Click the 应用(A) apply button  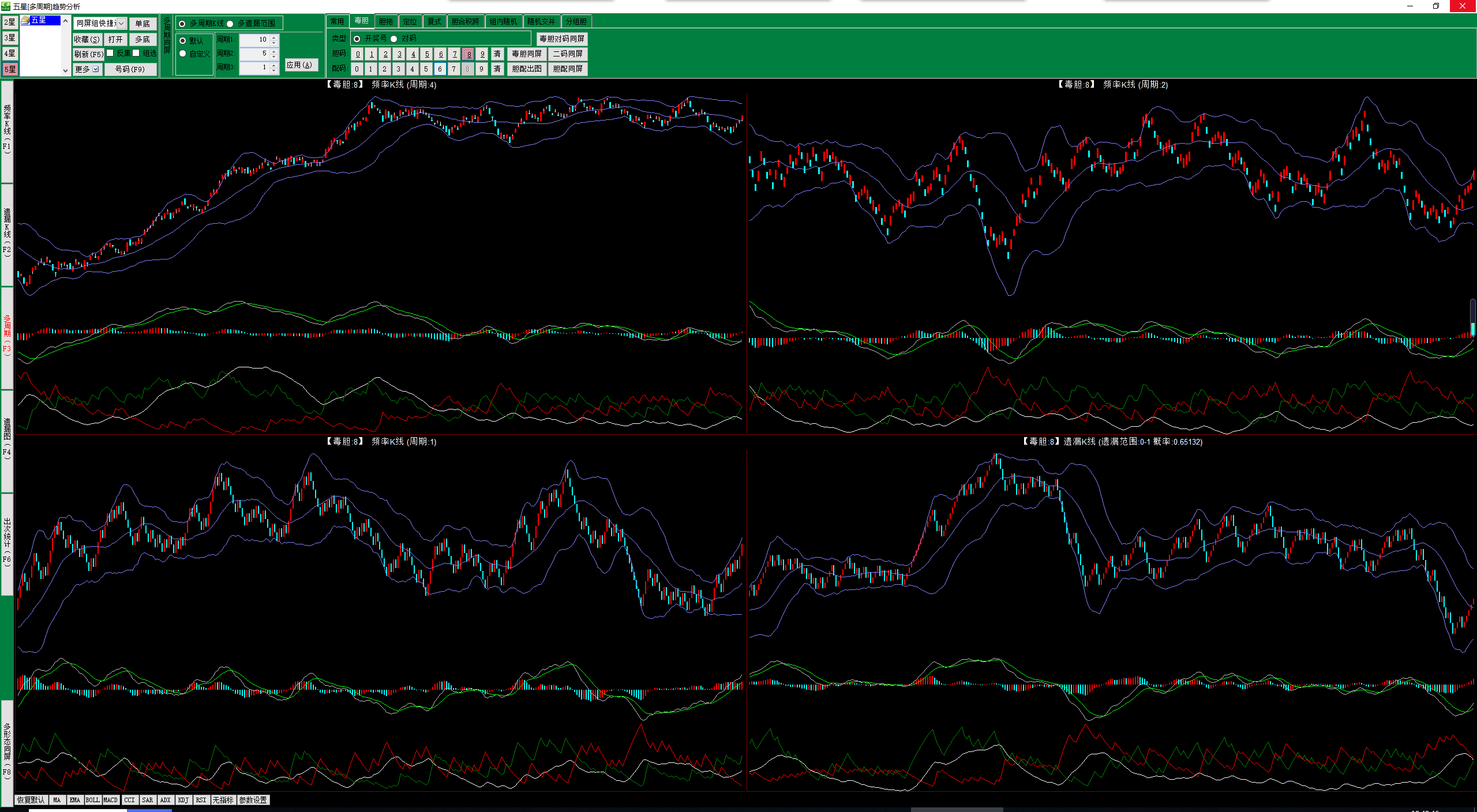(301, 65)
